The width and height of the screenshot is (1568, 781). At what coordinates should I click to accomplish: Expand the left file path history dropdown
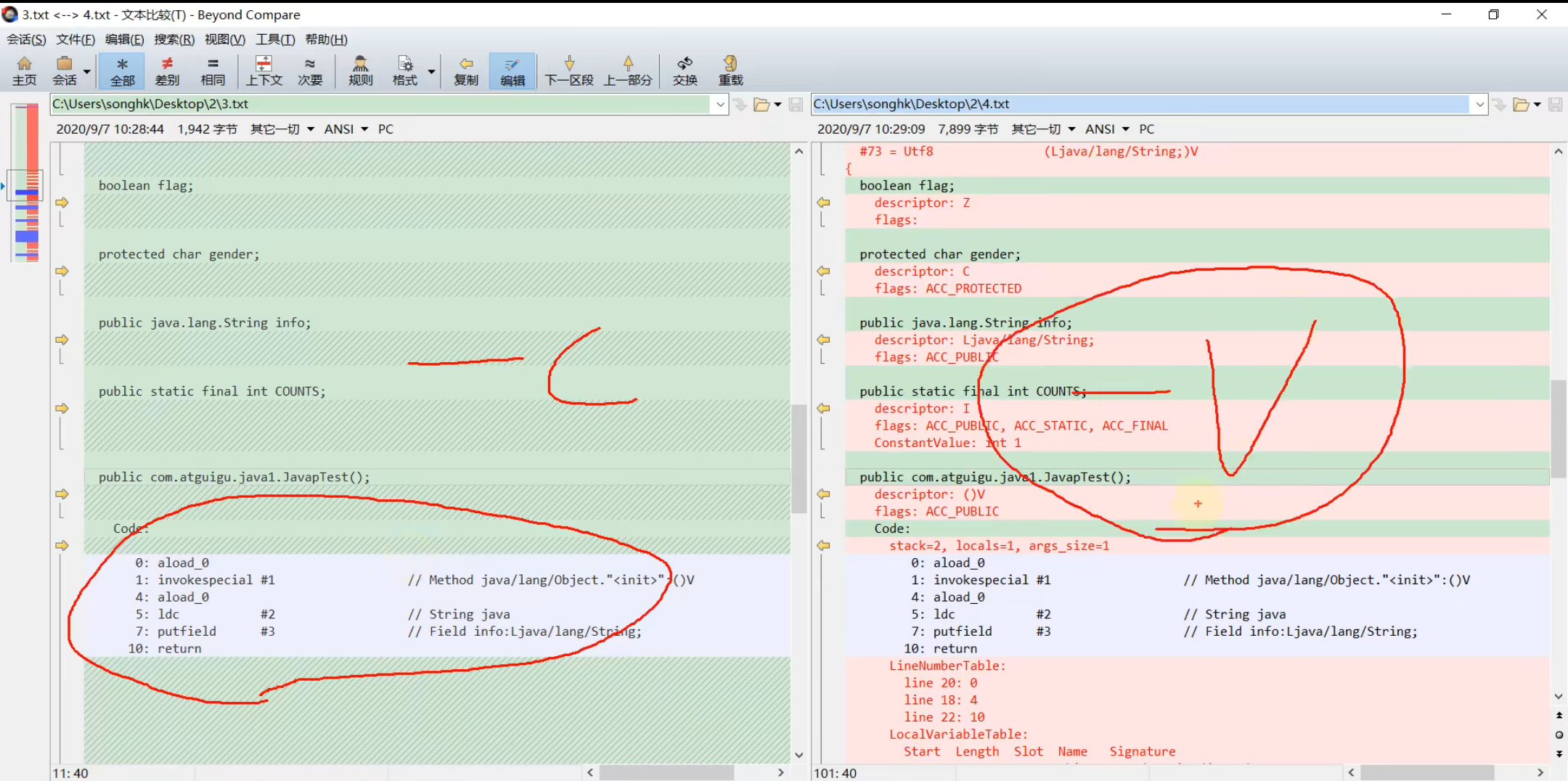[720, 105]
